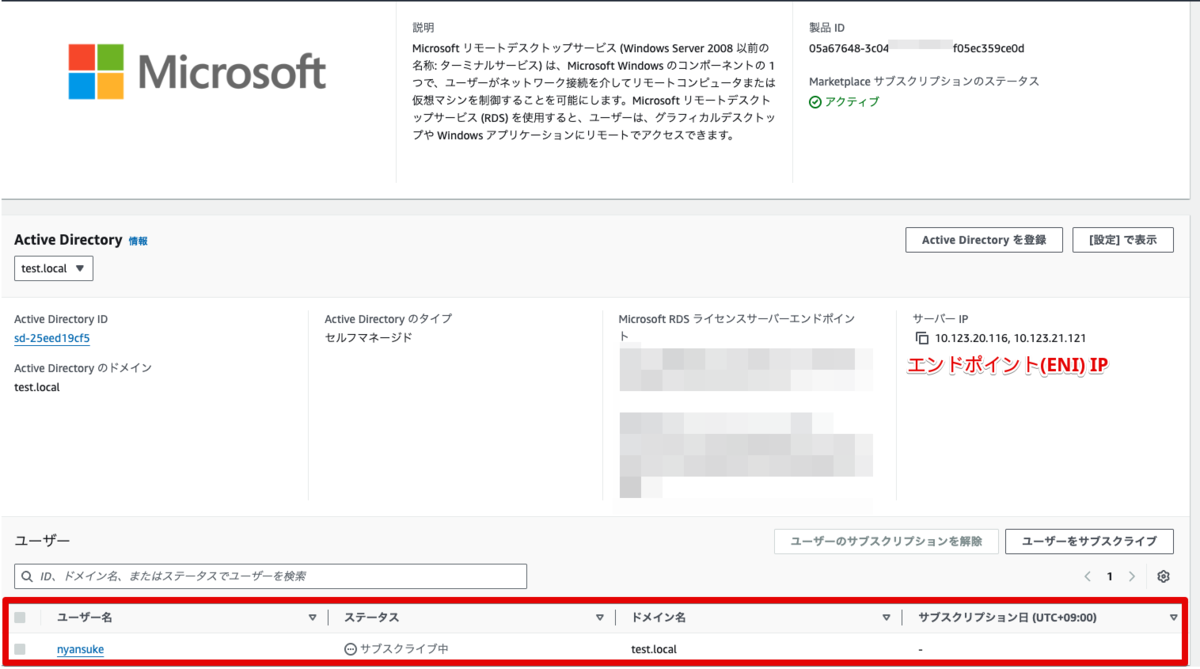Sort by the ステータス column arrow
1200x669 pixels.
[600, 618]
